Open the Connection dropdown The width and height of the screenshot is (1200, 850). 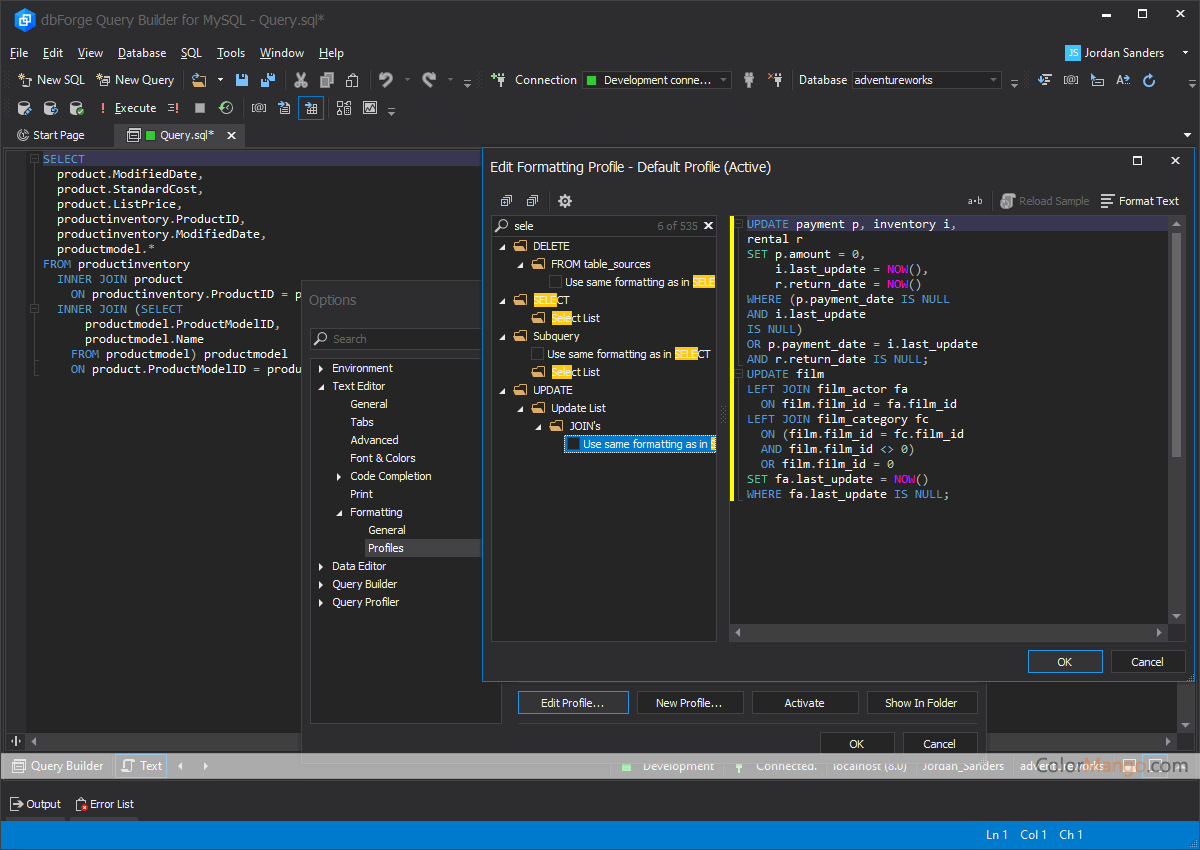(x=724, y=80)
